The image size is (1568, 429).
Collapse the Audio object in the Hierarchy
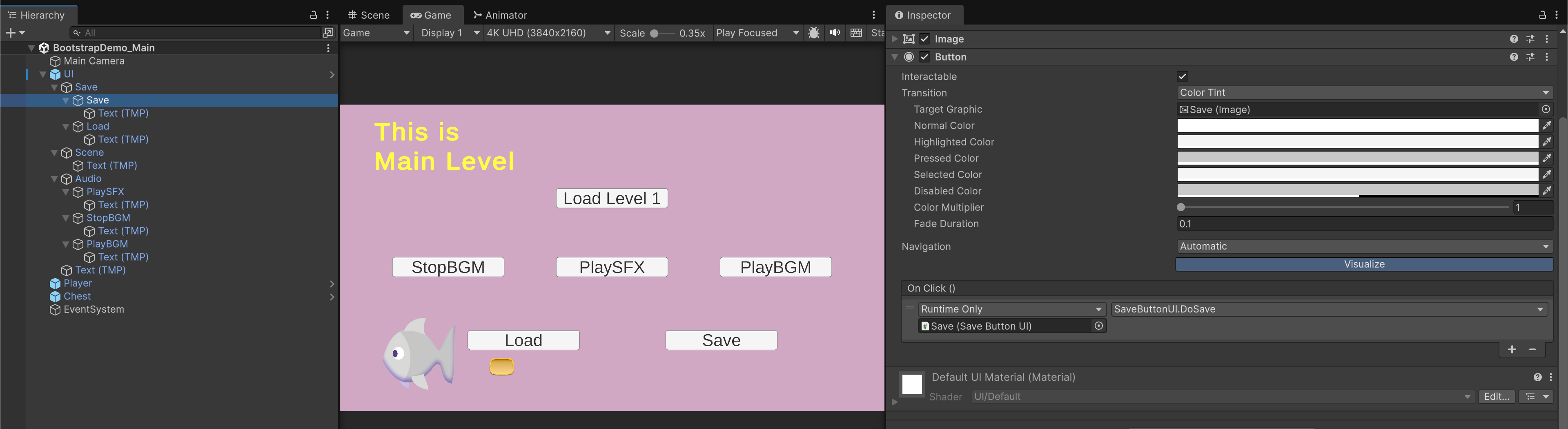coord(54,179)
